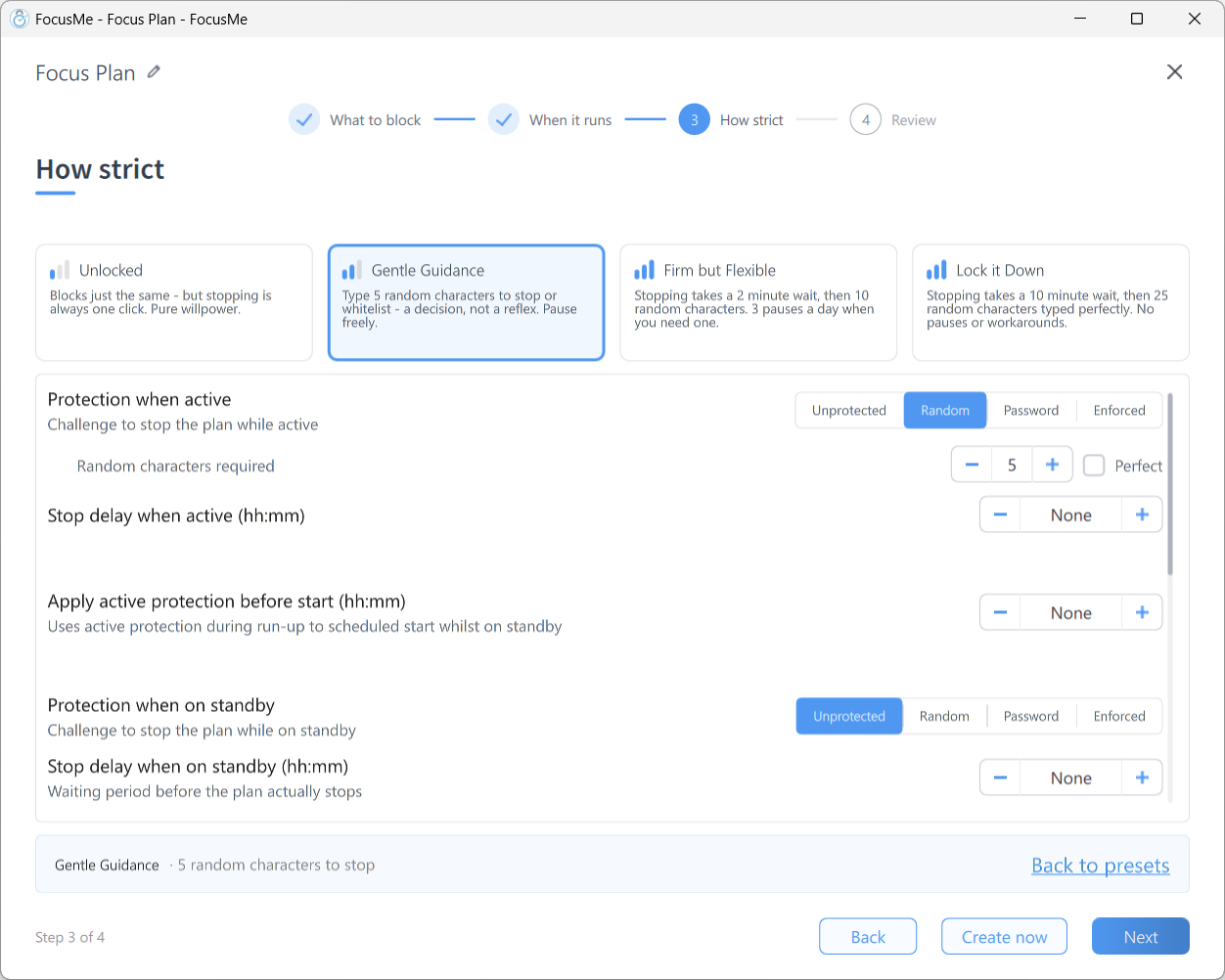Set active protection to Password
Image resolution: width=1225 pixels, height=980 pixels.
click(1031, 411)
